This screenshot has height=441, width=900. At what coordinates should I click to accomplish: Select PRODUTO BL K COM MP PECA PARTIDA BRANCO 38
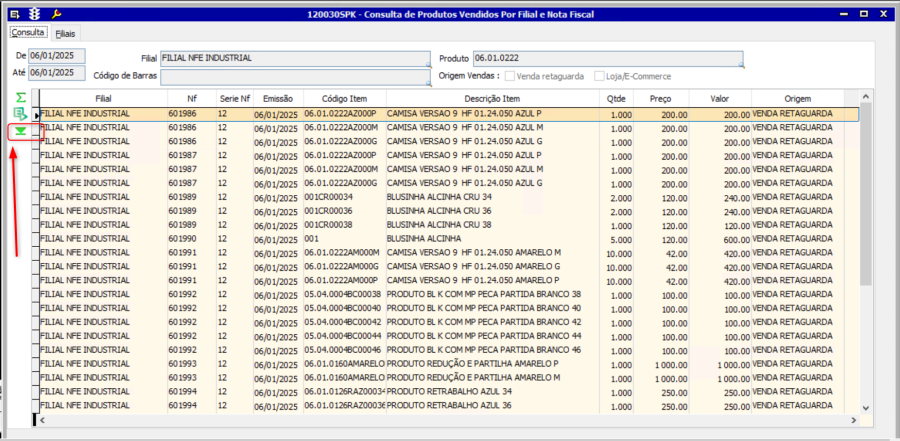tap(492, 295)
